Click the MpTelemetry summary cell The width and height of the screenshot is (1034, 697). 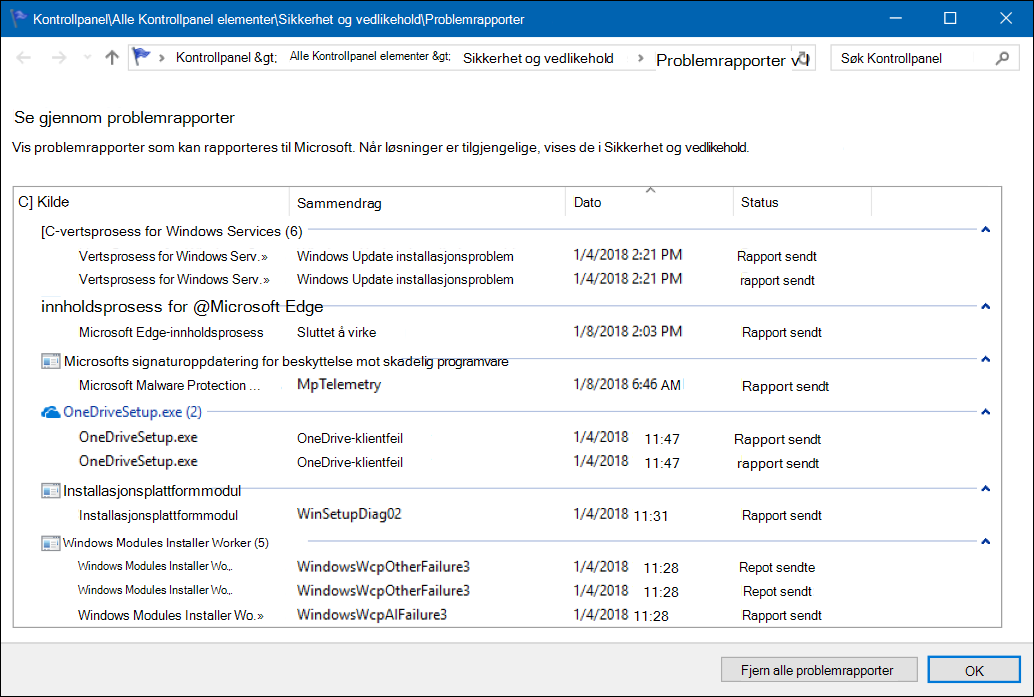[x=339, y=384]
